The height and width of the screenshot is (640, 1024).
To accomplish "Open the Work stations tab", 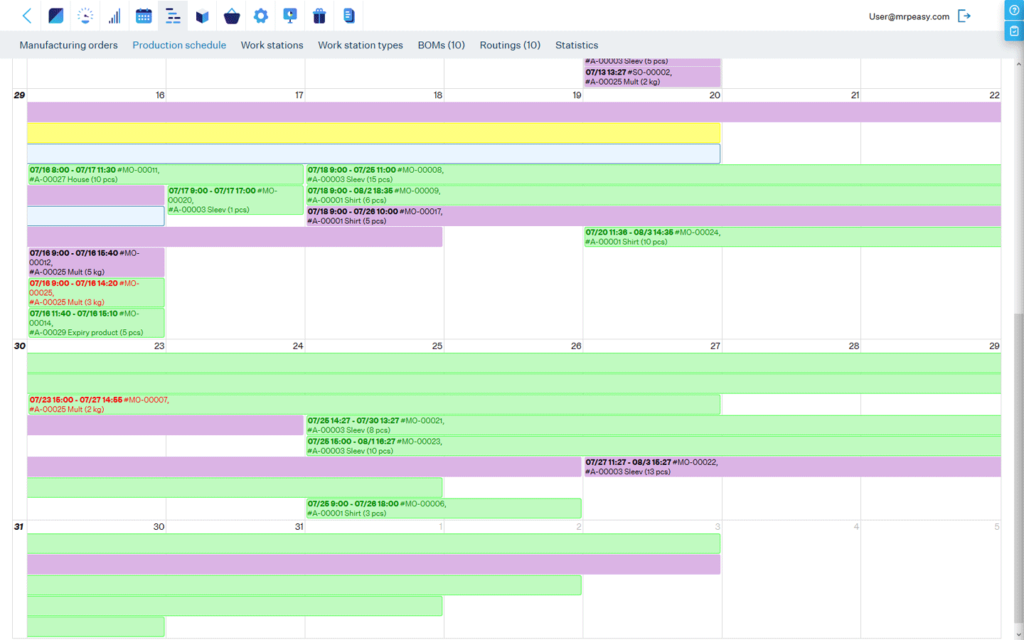I will 272,45.
